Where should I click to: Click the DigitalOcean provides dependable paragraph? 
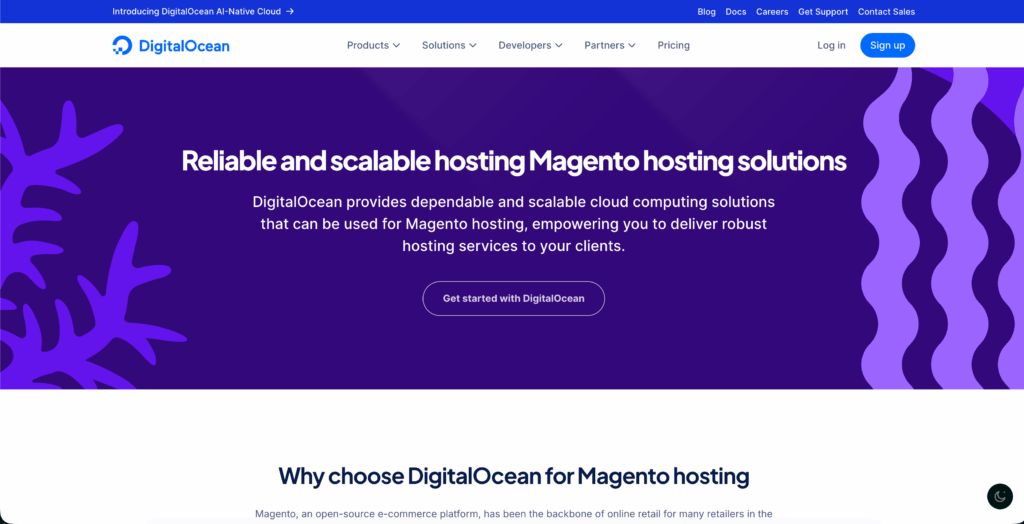[x=513, y=224]
